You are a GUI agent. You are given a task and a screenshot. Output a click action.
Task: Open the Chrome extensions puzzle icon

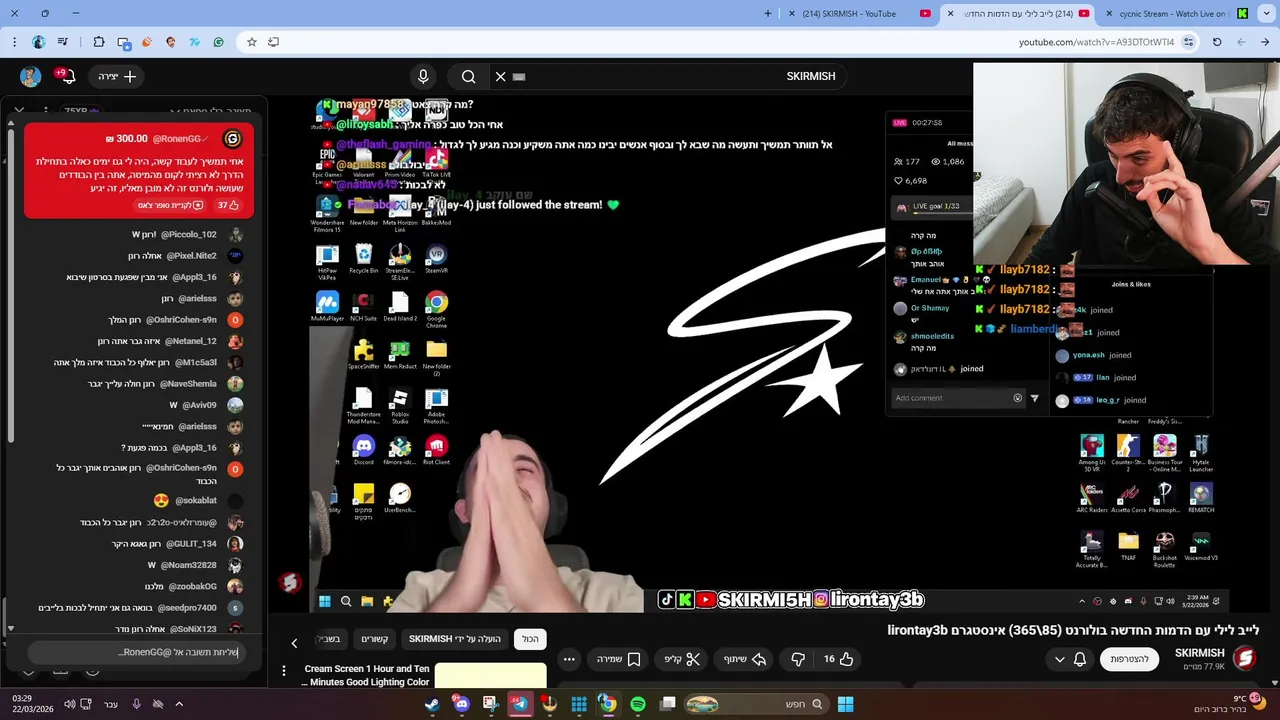(x=99, y=42)
